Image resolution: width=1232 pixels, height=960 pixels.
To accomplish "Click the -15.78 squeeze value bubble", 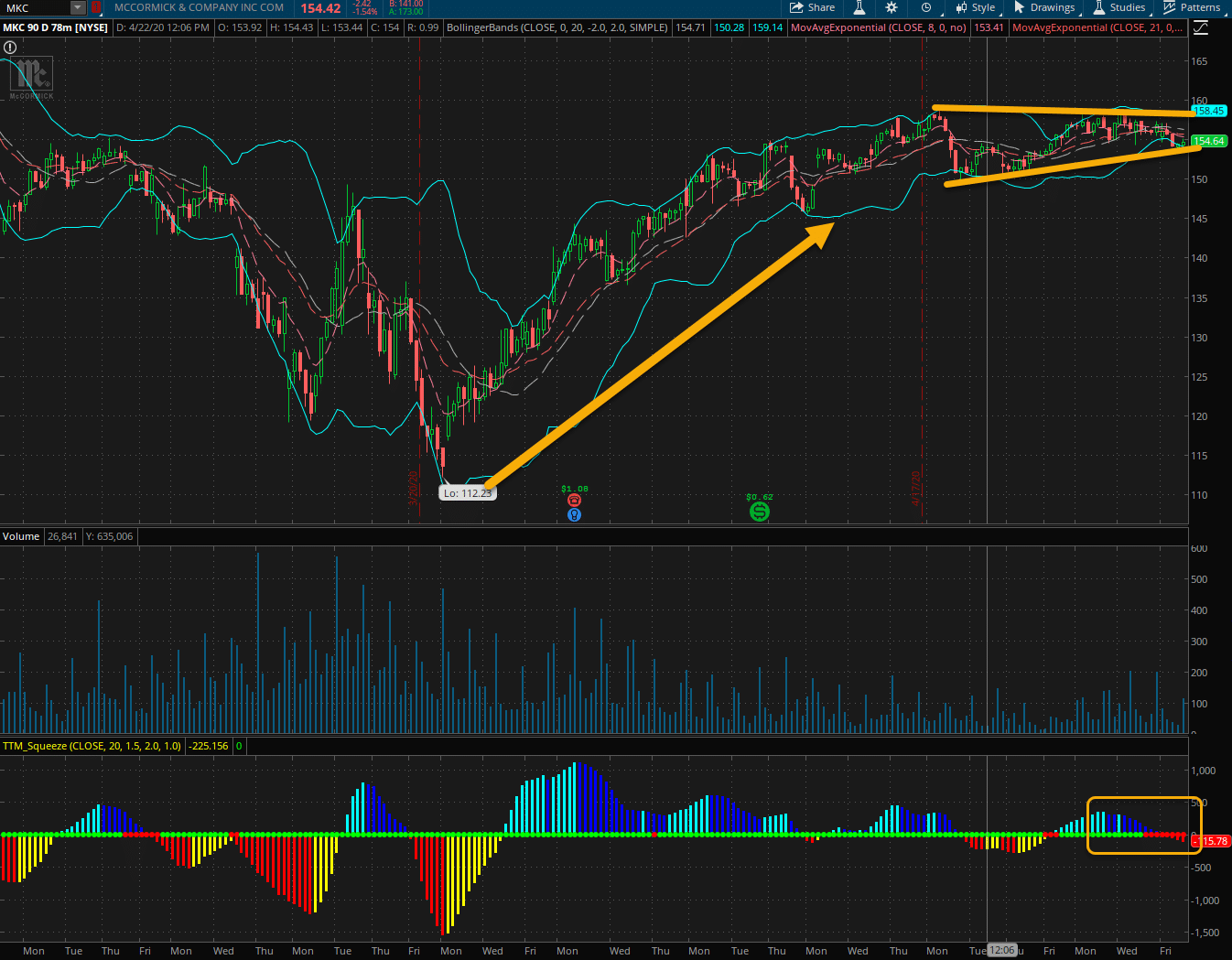I will tap(1211, 841).
